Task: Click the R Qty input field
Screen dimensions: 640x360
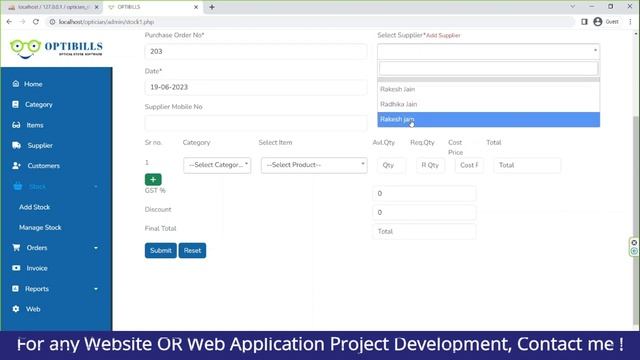Action: [x=430, y=165]
